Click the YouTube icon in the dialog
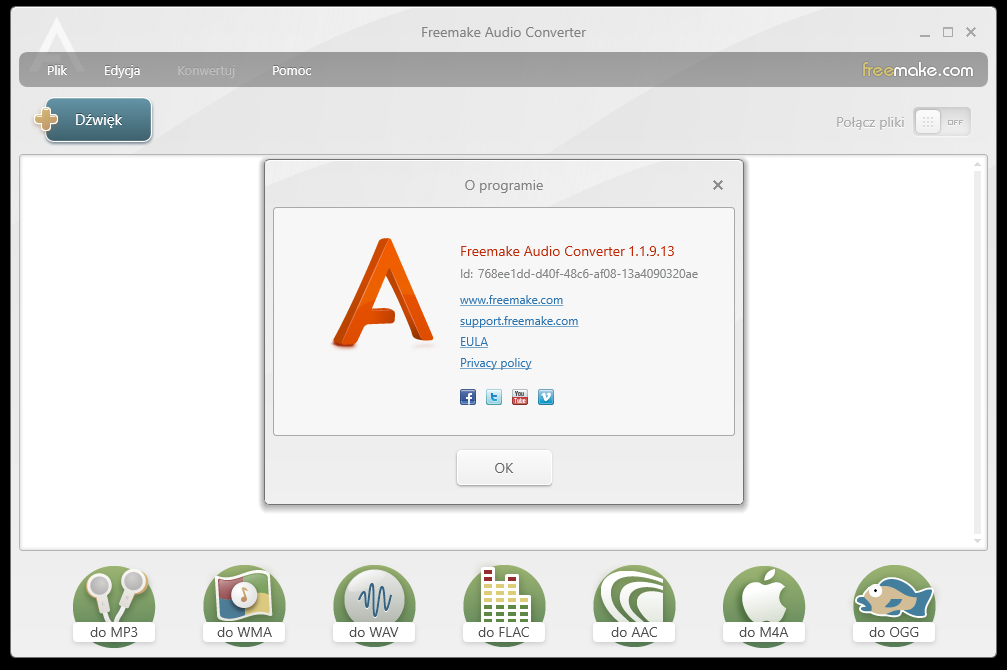Viewport: 1007px width, 670px height. [520, 397]
